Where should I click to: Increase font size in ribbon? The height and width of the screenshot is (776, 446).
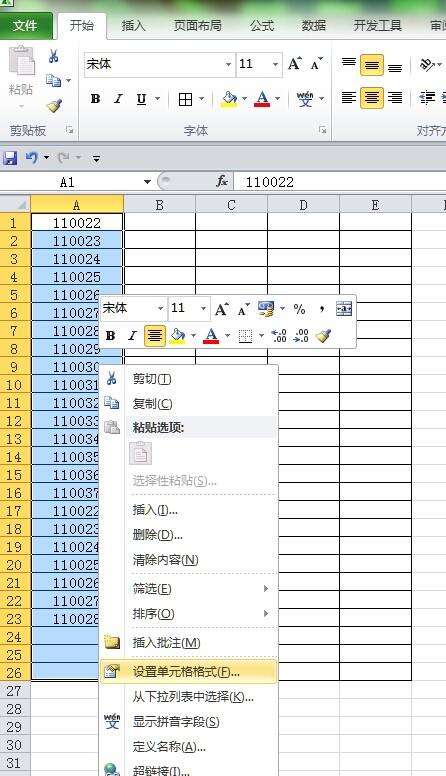point(296,64)
